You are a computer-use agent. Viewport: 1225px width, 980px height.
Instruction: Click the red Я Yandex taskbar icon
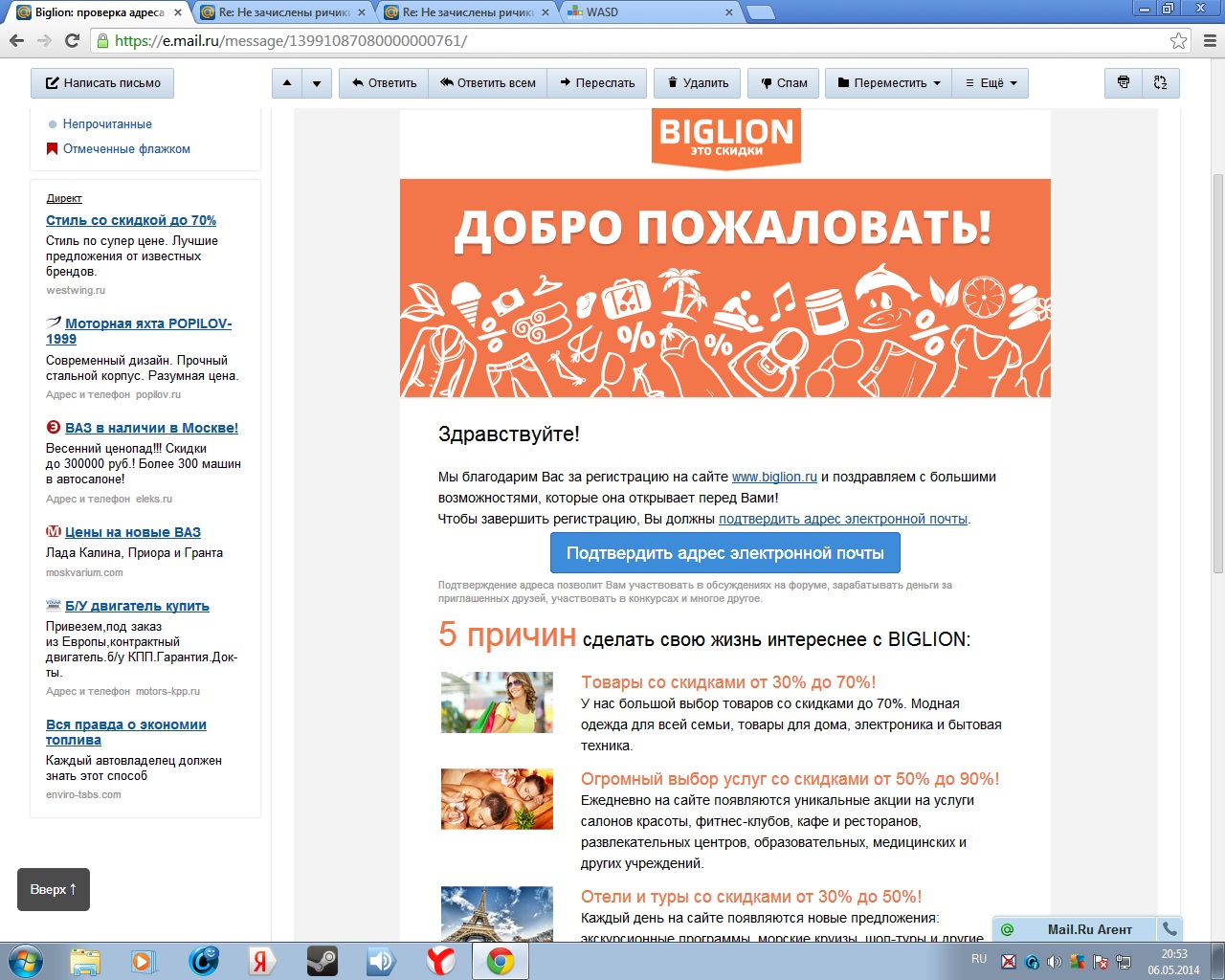261,961
